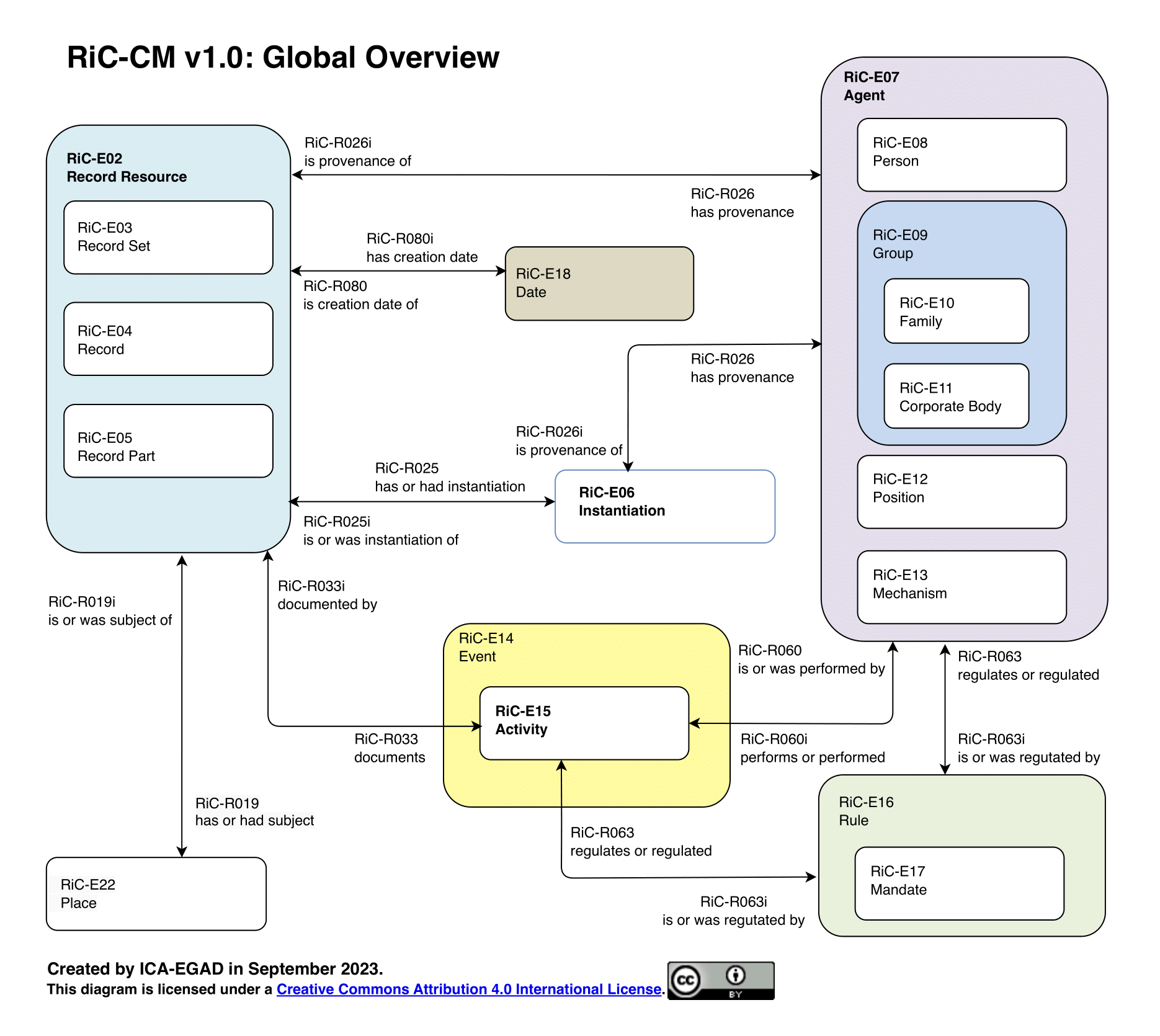The height and width of the screenshot is (1036, 1160).
Task: Click the 'RiC-R019i is or was subject of' label
Action: pos(110,610)
